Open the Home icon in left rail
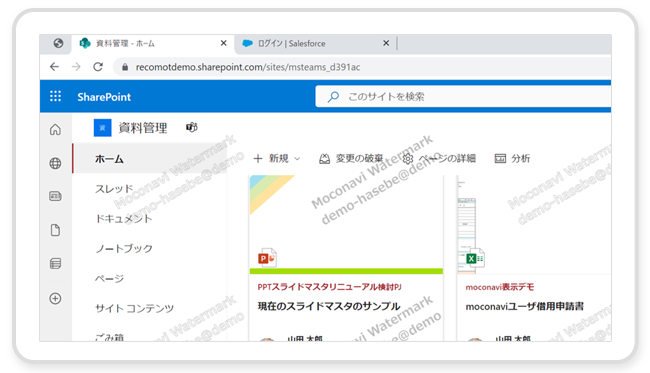 (55, 130)
